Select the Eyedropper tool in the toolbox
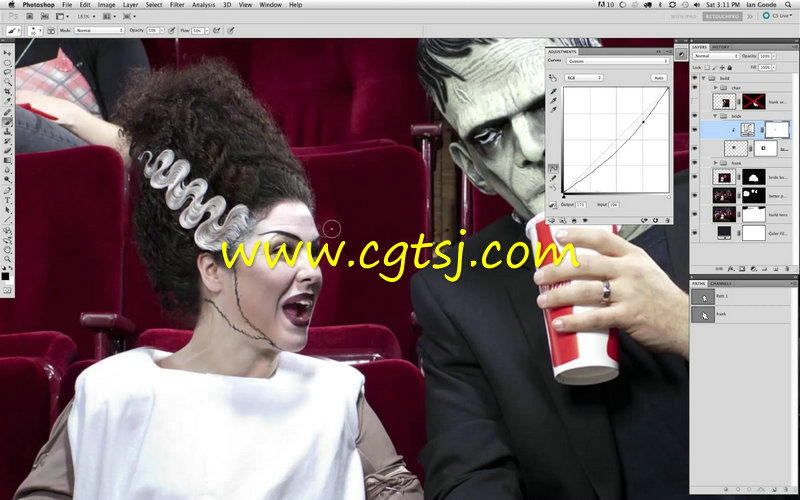Image resolution: width=800 pixels, height=500 pixels. tap(7, 102)
